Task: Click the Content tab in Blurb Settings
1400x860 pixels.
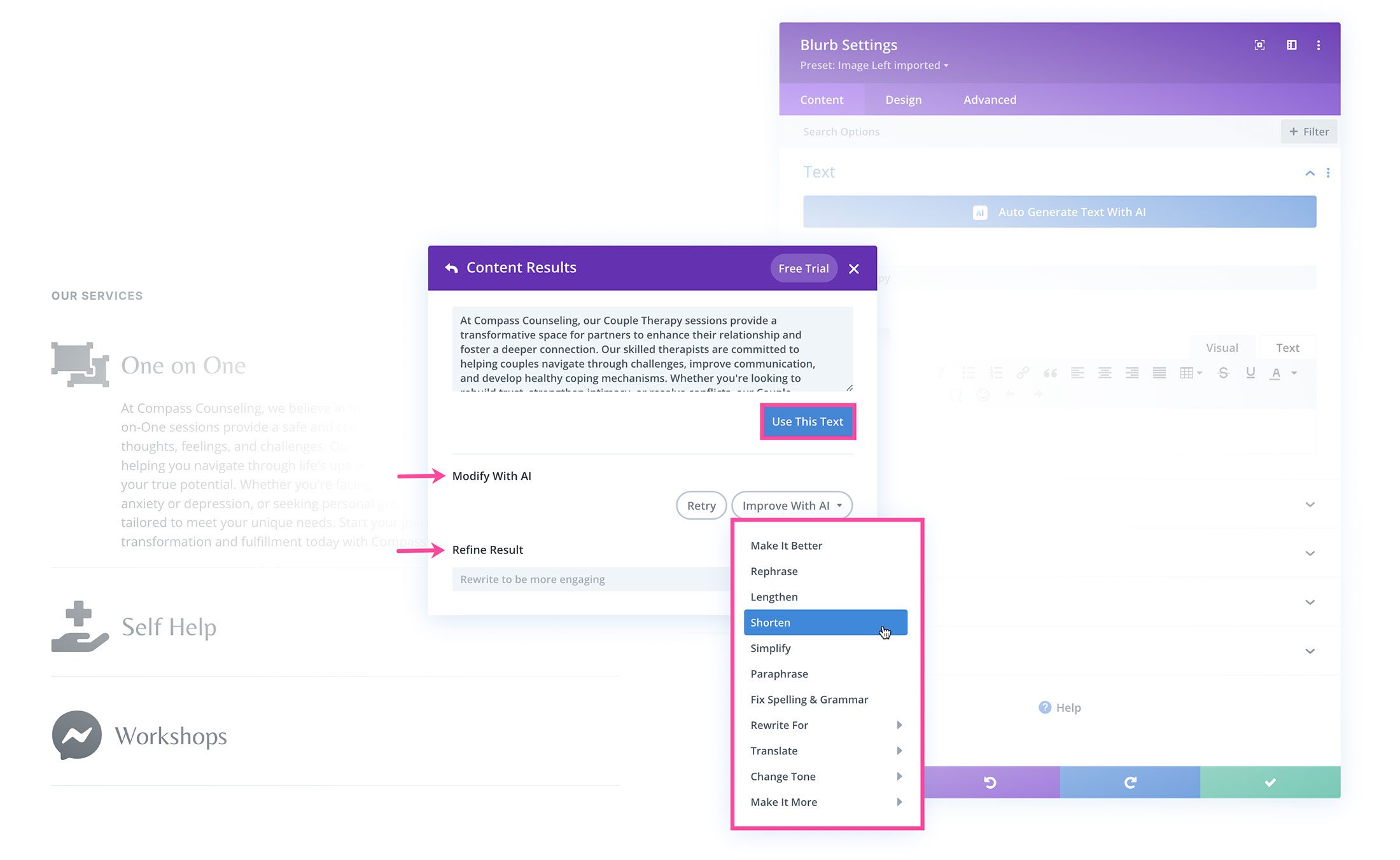Action: tap(822, 99)
